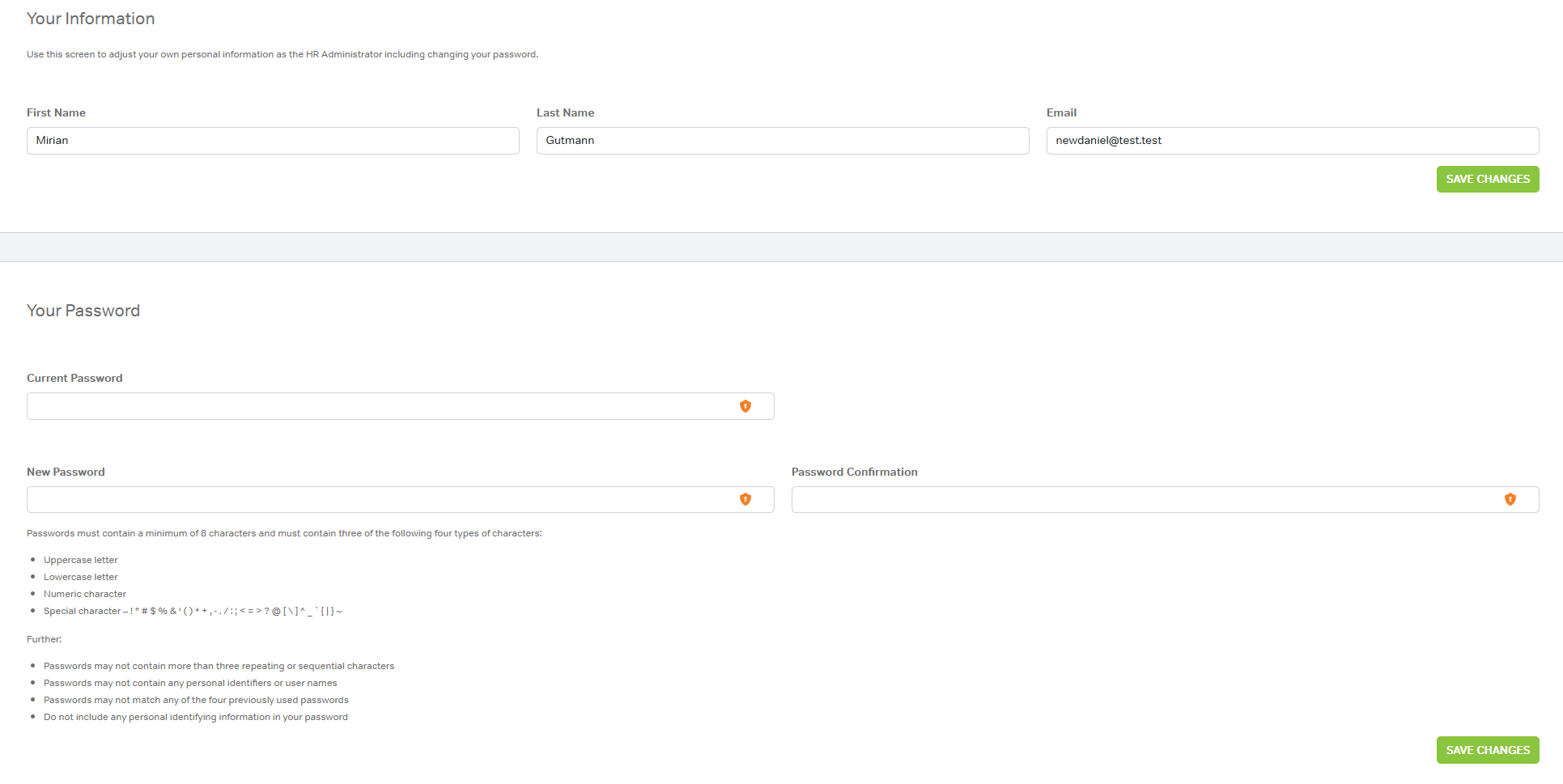The height and width of the screenshot is (784, 1563).
Task: Click the Your Information heading
Action: (91, 19)
